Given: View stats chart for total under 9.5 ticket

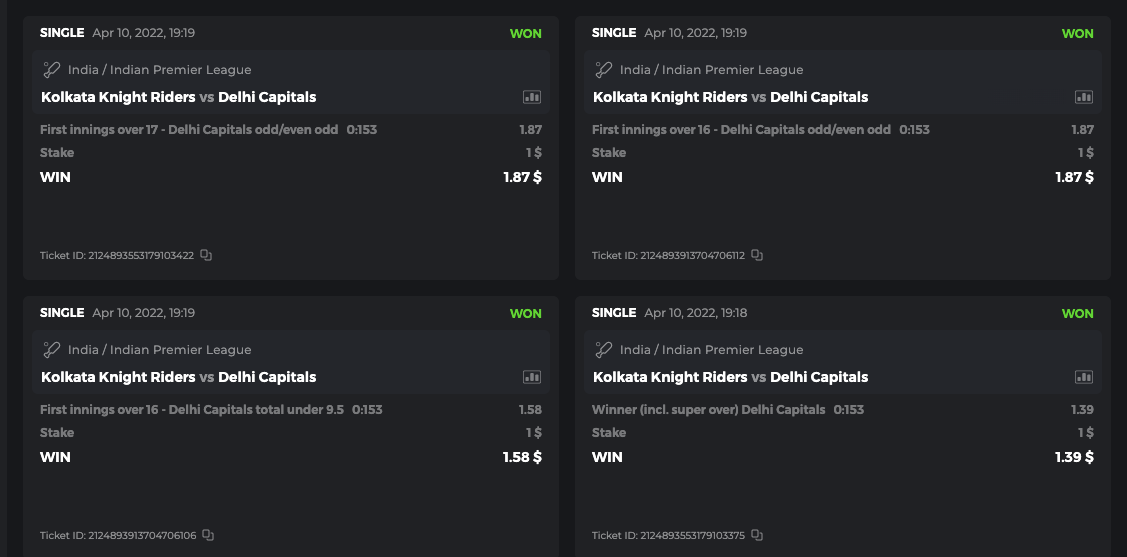Looking at the screenshot, I should coord(532,377).
